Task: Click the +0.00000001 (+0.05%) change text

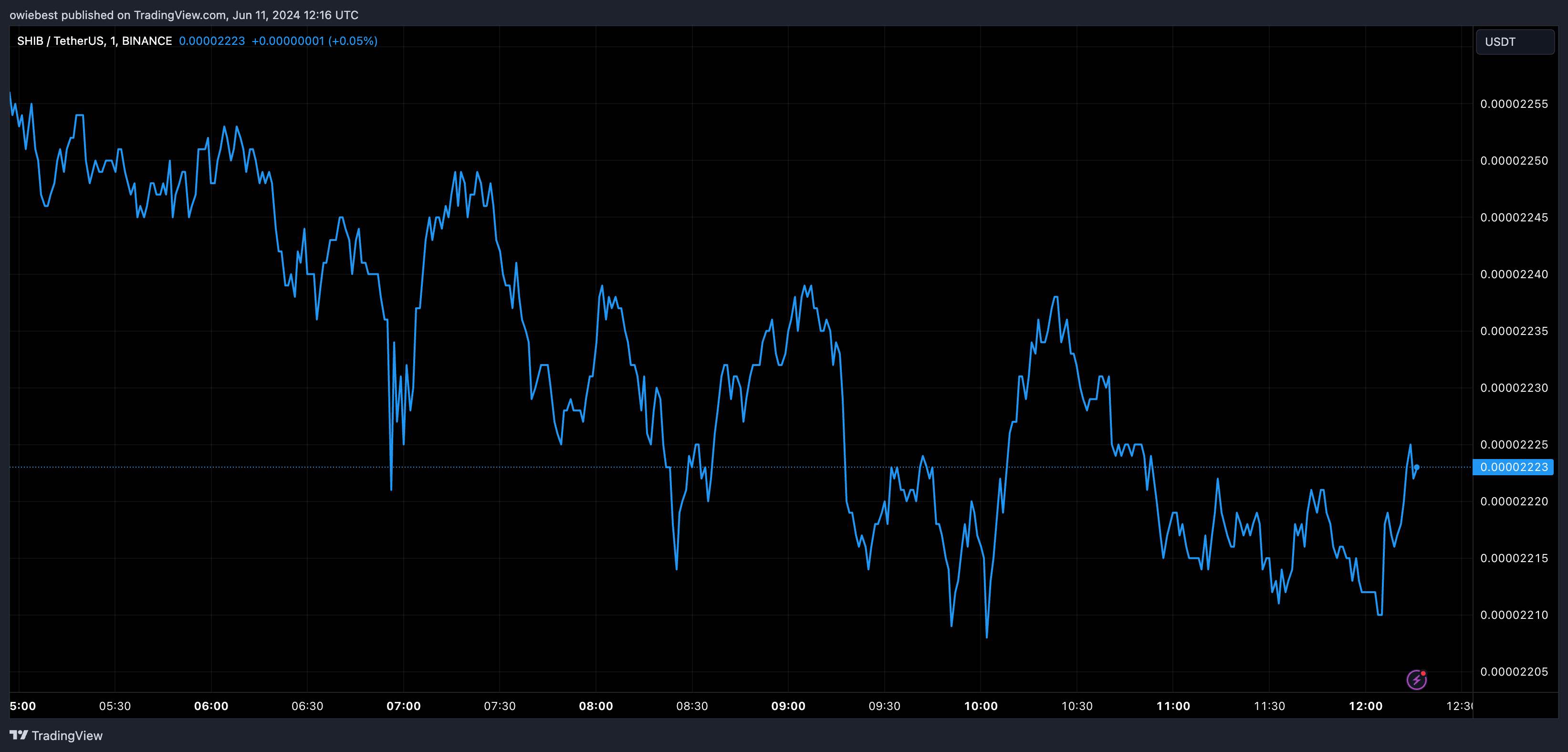Action: [x=314, y=41]
